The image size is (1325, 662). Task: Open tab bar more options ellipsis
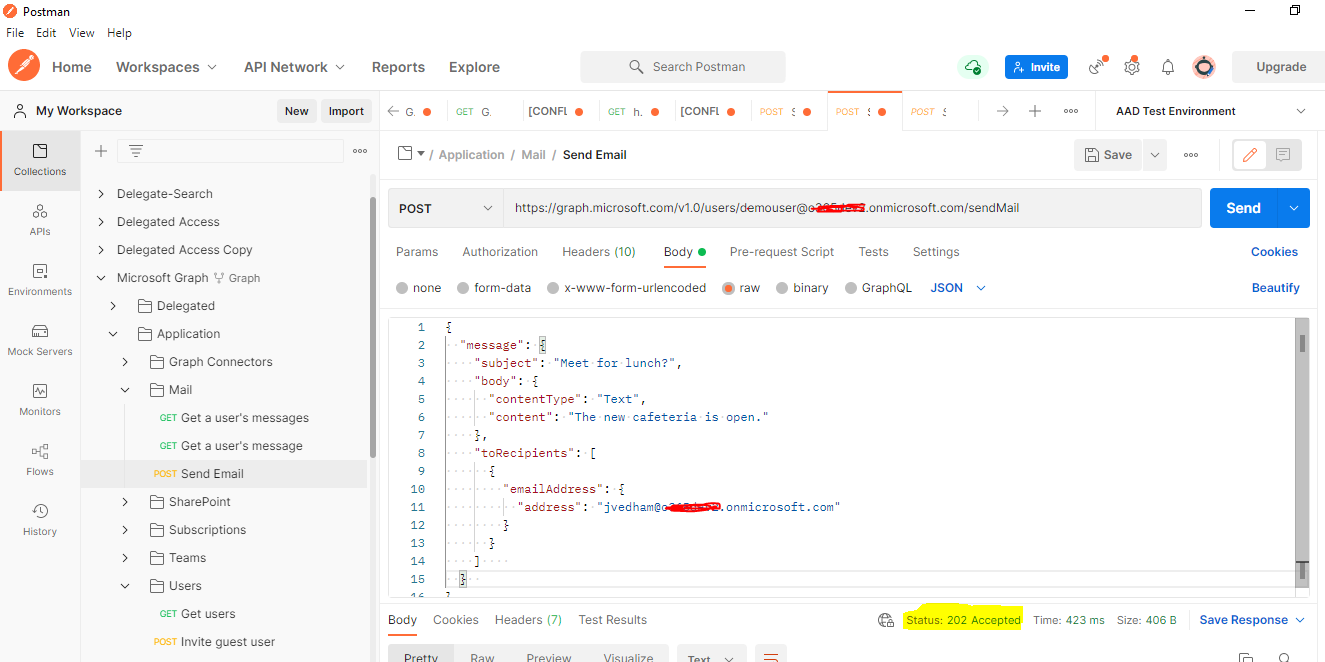pos(1071,111)
